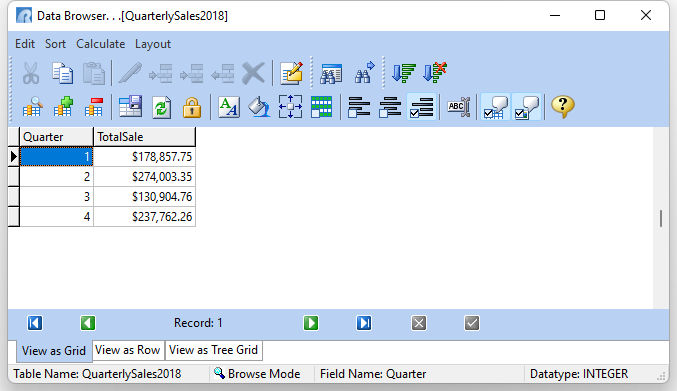
Task: Click the accept edit checkmark button
Action: 472,323
